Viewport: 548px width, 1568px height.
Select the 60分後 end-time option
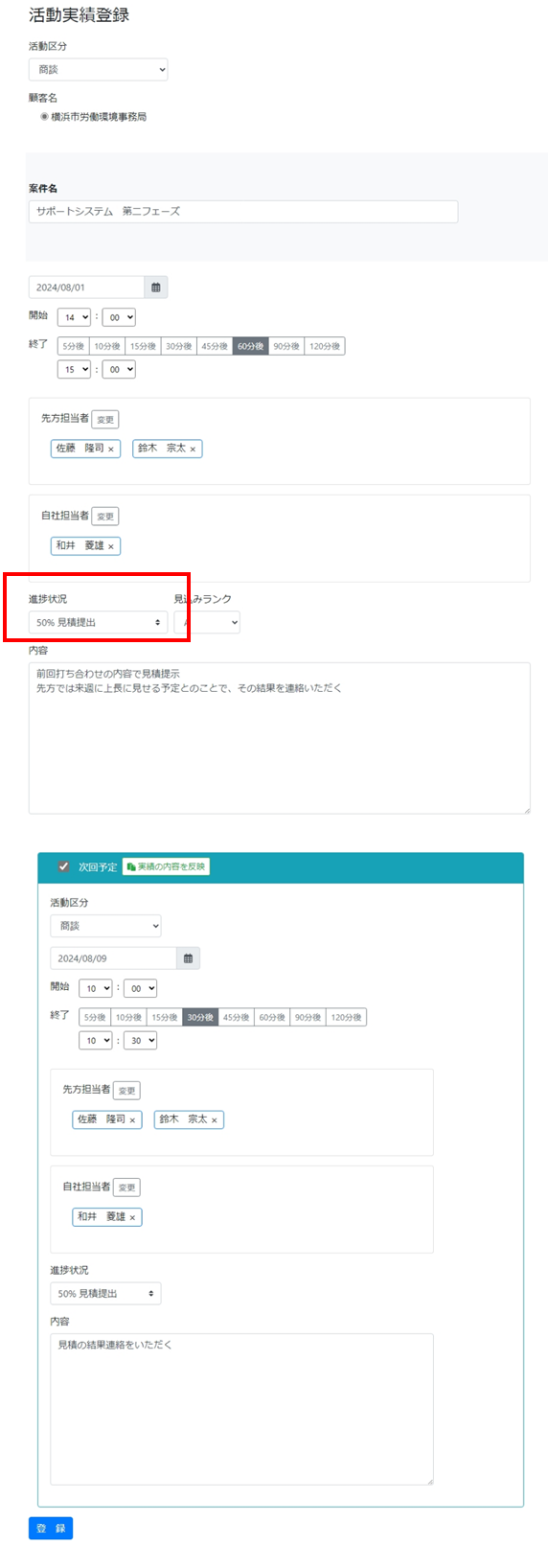pos(250,346)
